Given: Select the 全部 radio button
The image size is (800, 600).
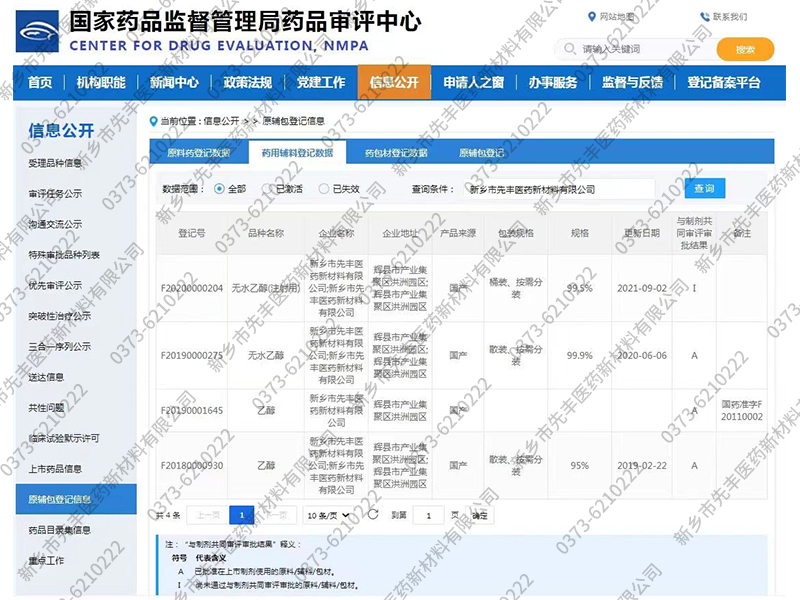Looking at the screenshot, I should (220, 188).
